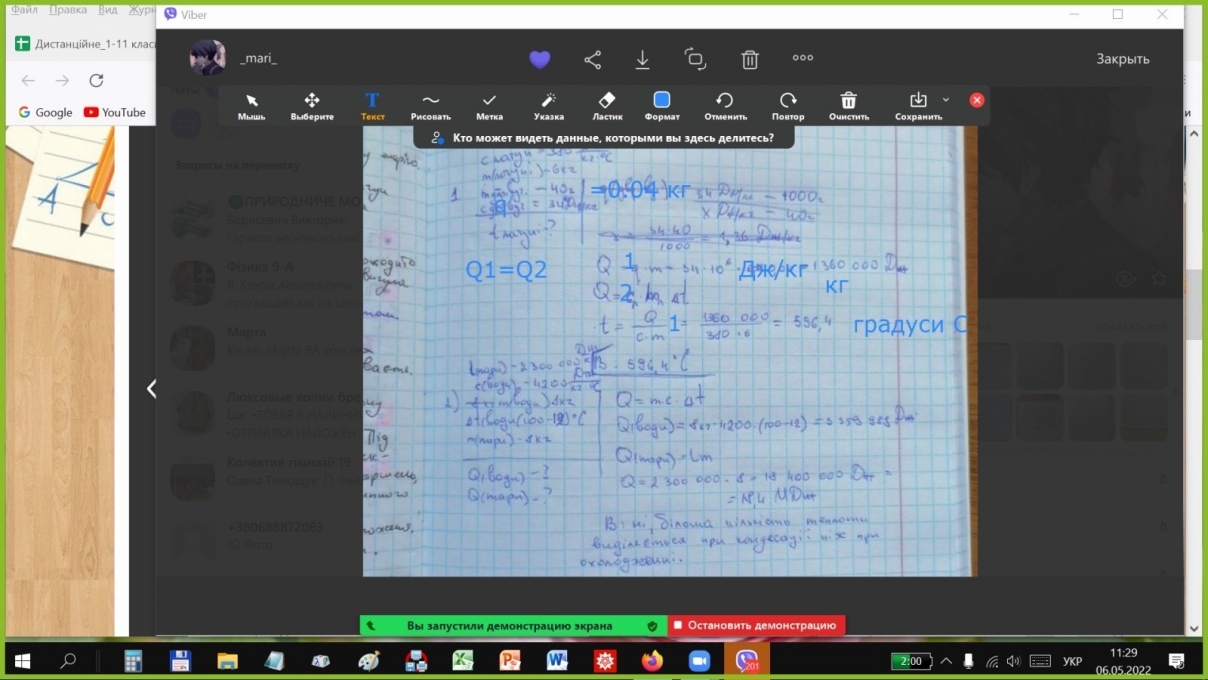
Task: Clear annotations with Очистить trash icon
Action: [x=848, y=106]
